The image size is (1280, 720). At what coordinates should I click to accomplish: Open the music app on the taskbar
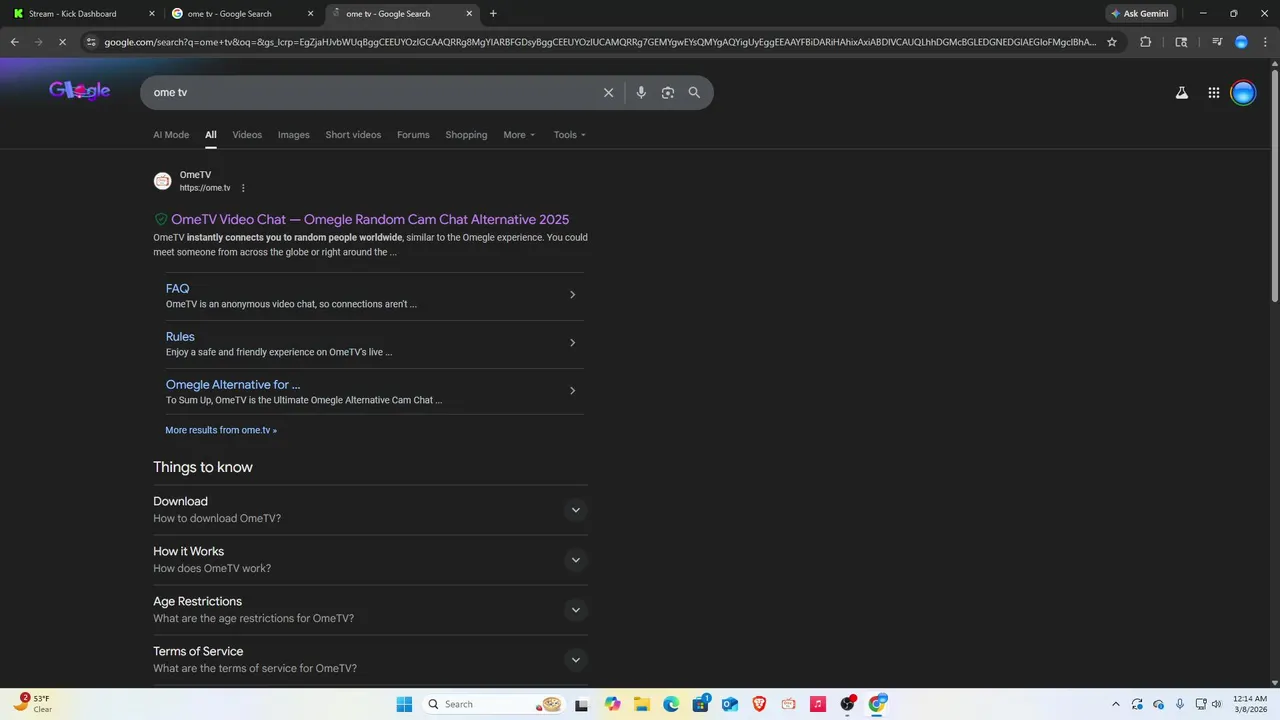[818, 704]
